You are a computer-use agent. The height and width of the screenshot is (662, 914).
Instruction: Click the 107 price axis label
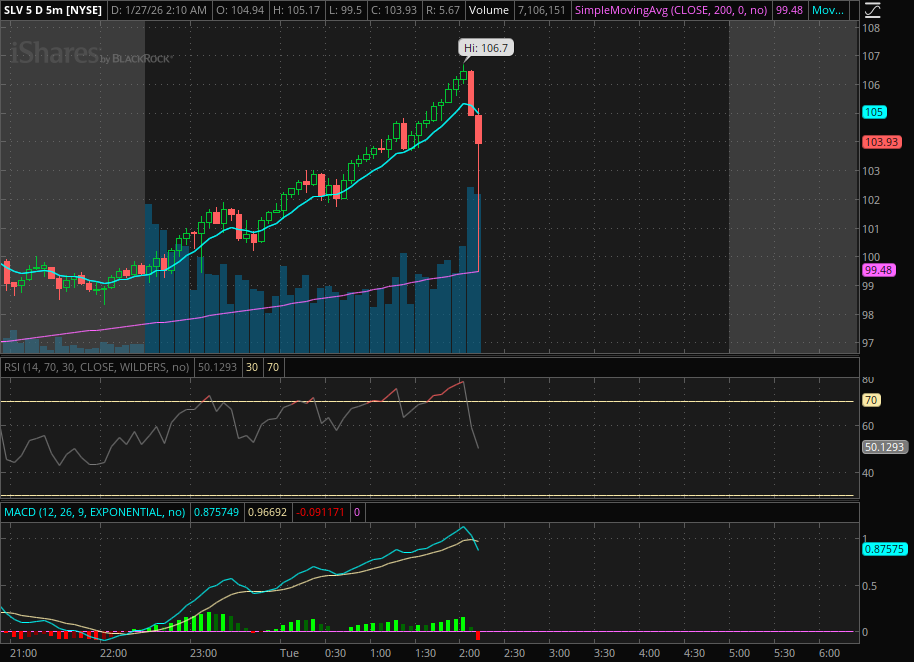[871, 56]
